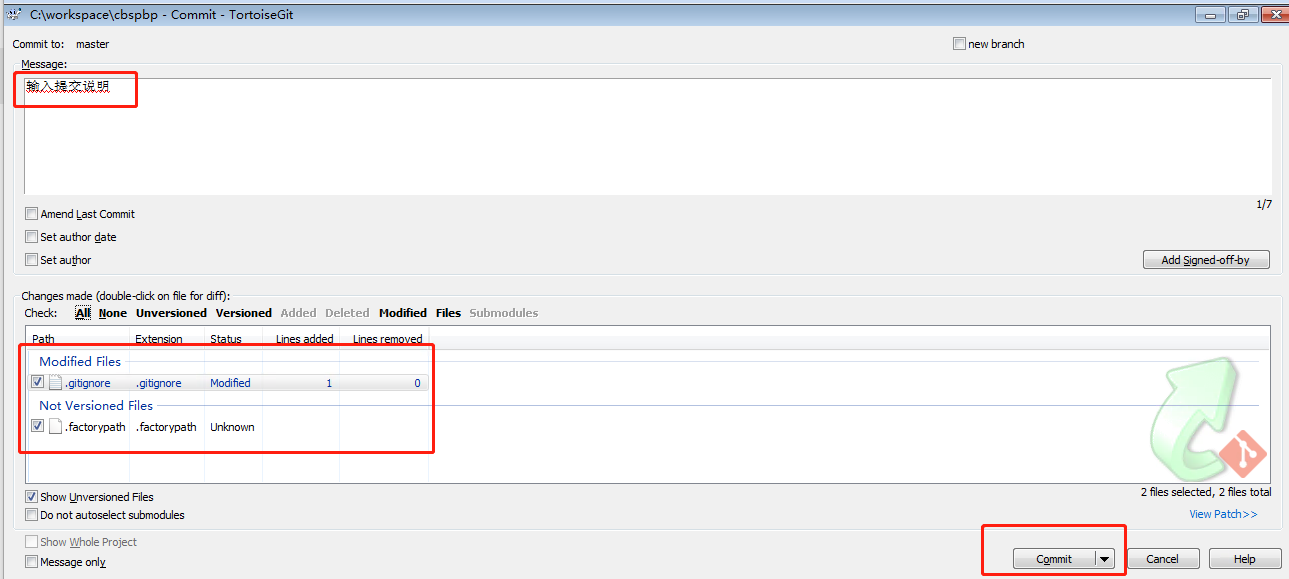Sort by the Extension column header
Image resolution: width=1289 pixels, height=579 pixels.
167,339
